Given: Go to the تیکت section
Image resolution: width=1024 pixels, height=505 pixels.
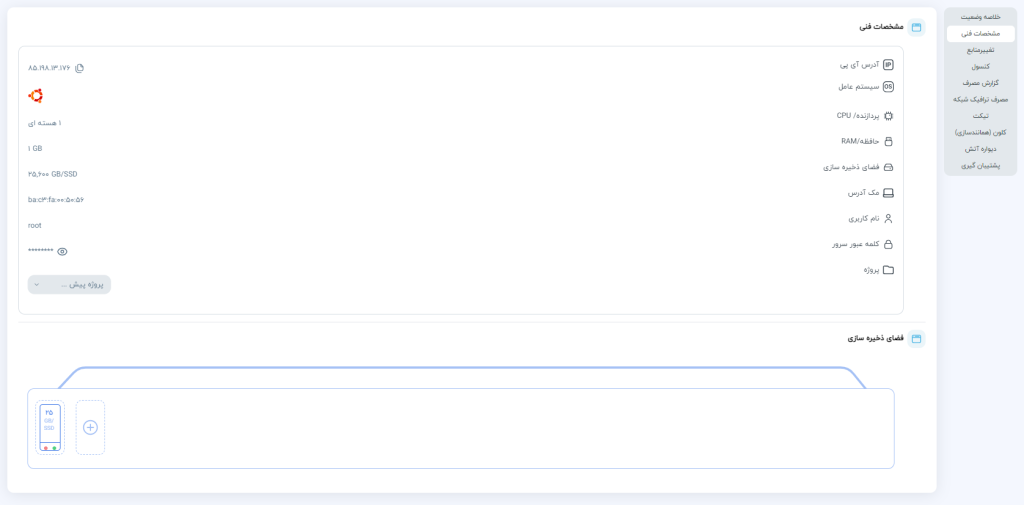Looking at the screenshot, I should tap(982, 116).
